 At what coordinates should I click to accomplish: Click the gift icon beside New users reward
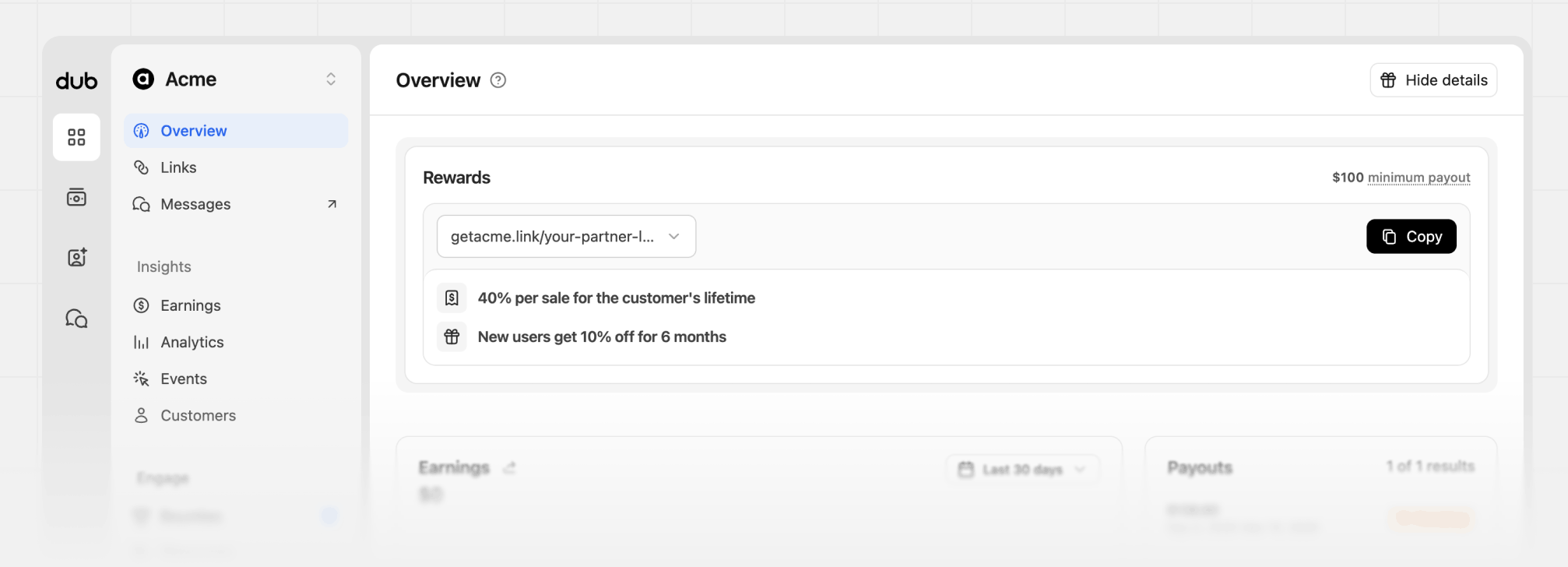[x=452, y=336]
